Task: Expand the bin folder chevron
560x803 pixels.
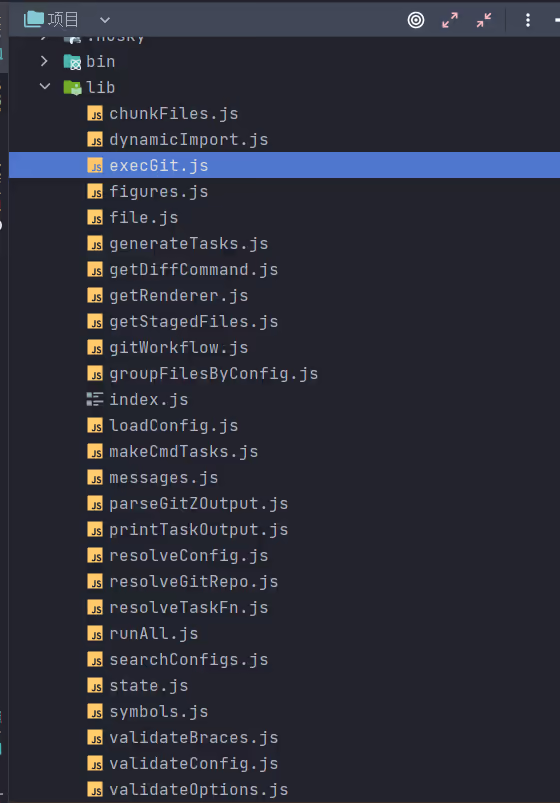Action: pyautogui.click(x=45, y=61)
